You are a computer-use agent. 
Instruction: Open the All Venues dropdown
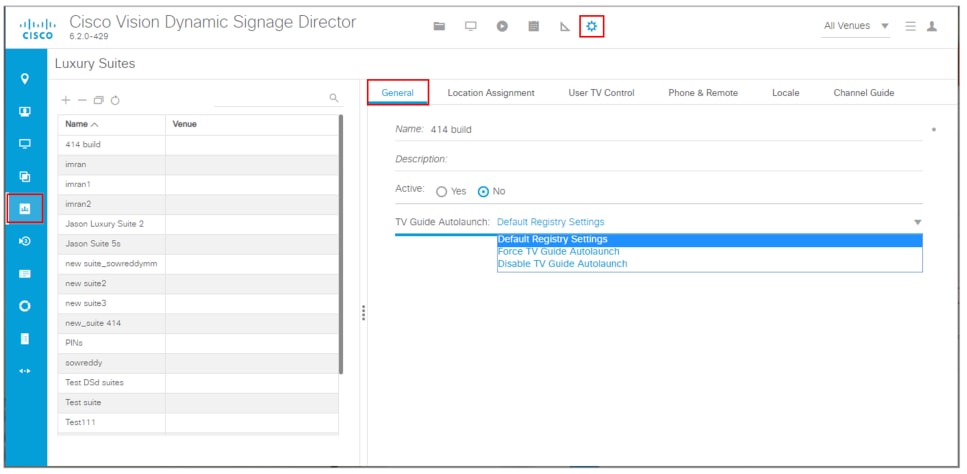855,26
